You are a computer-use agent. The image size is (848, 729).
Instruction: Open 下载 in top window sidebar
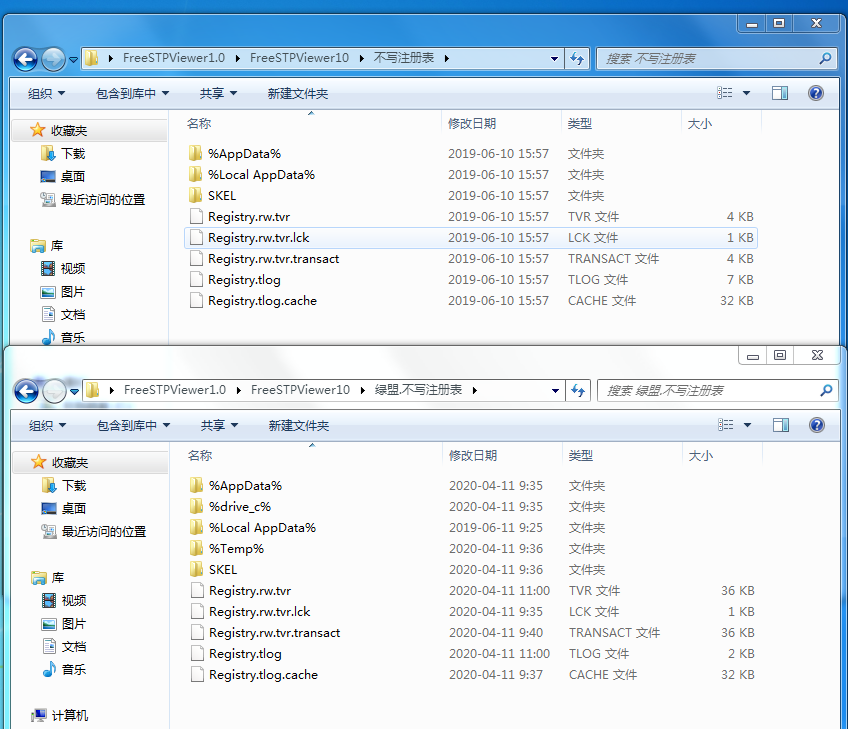click(x=63, y=154)
